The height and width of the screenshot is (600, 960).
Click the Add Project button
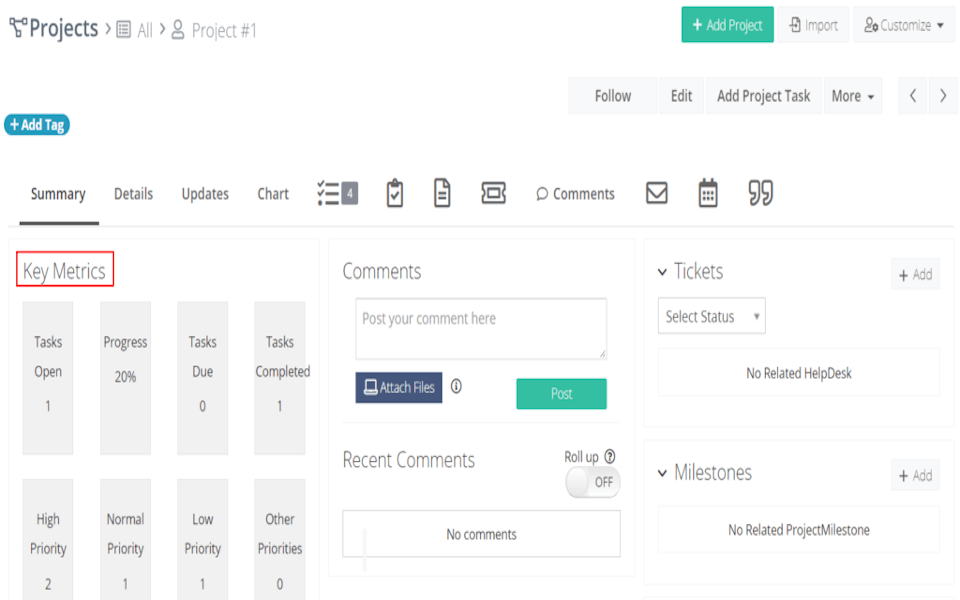coord(727,25)
